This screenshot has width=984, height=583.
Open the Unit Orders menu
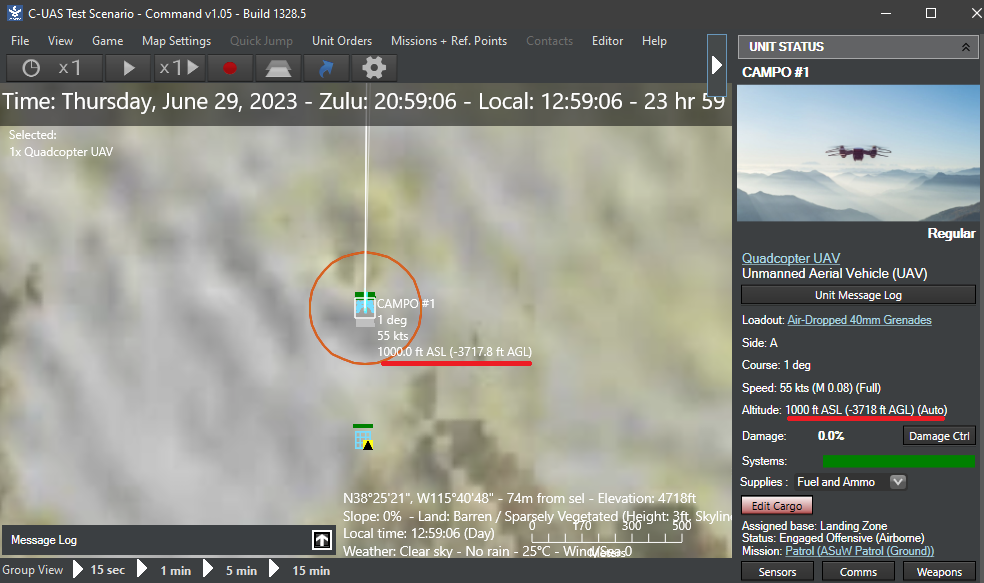click(342, 41)
